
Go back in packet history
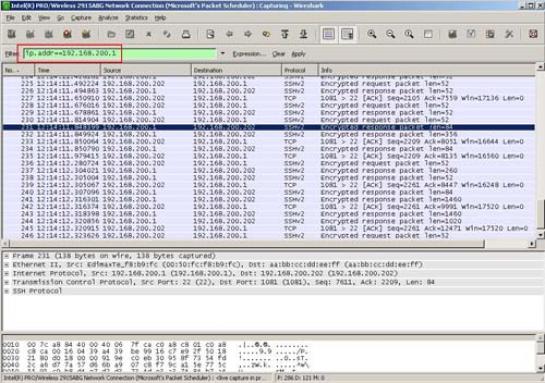click(229, 34)
